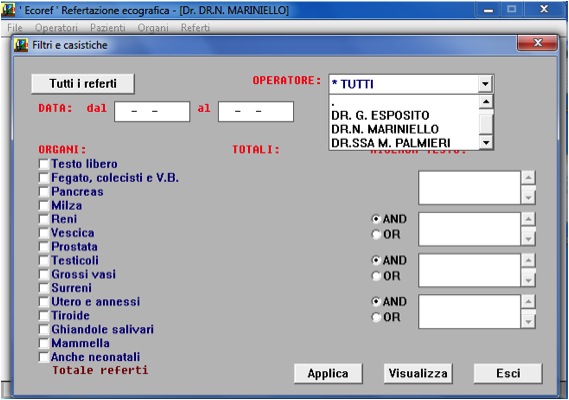569x400 pixels.
Task: Click the Esci button
Action: [508, 374]
